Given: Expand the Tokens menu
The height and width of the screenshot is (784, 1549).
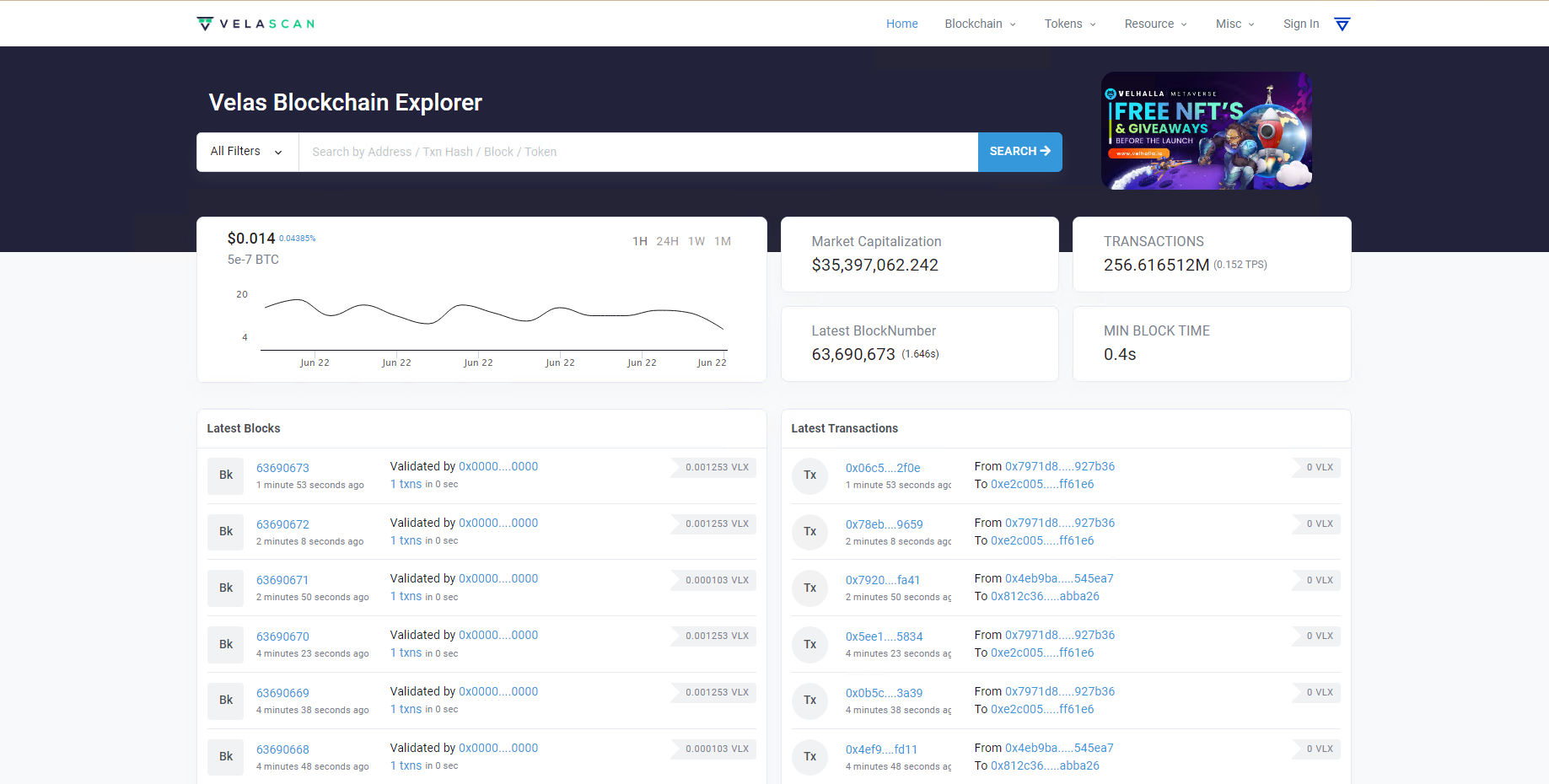Looking at the screenshot, I should point(1070,24).
